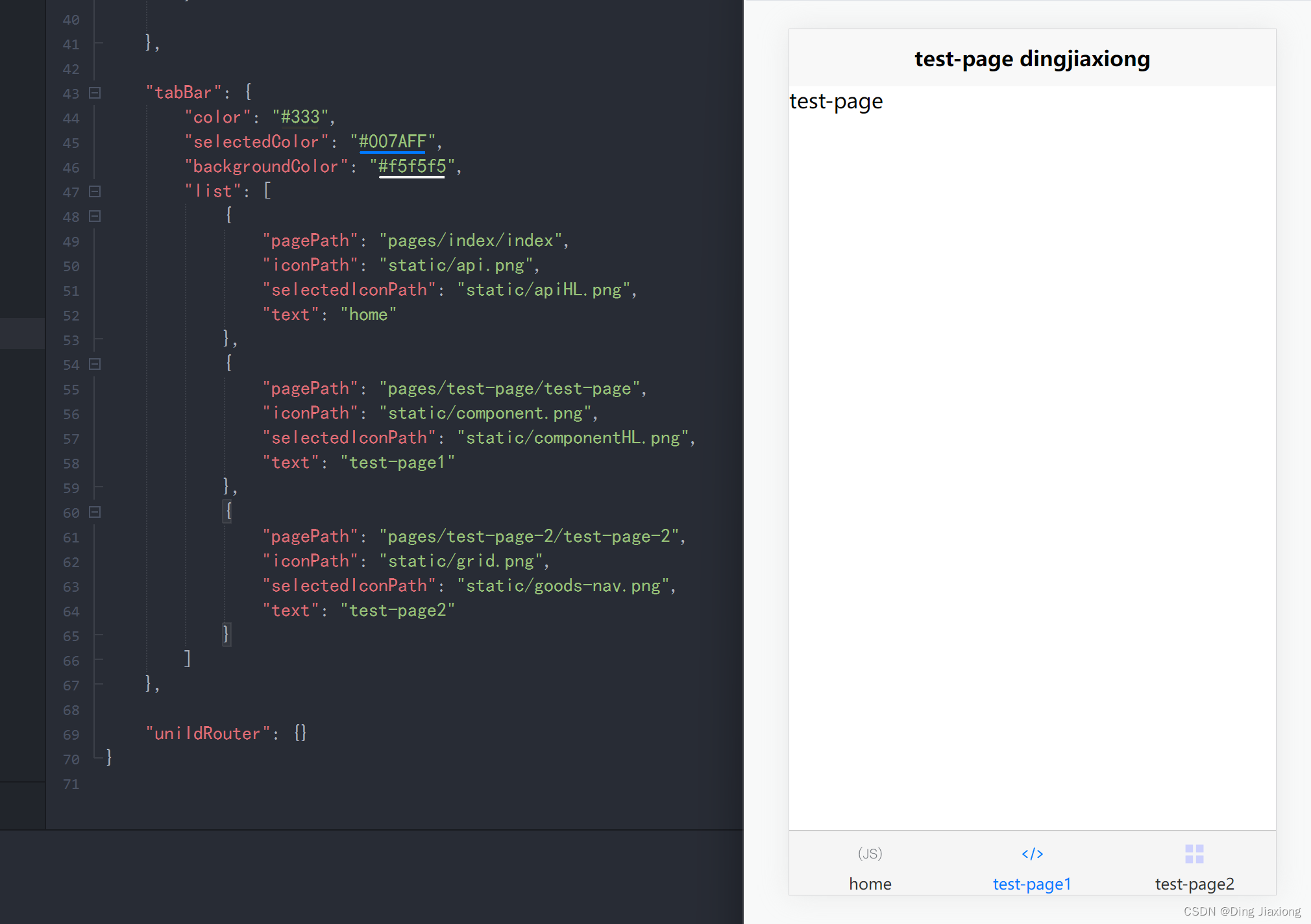Click line number 53 in the gutter
1311x924 pixels.
(x=71, y=340)
